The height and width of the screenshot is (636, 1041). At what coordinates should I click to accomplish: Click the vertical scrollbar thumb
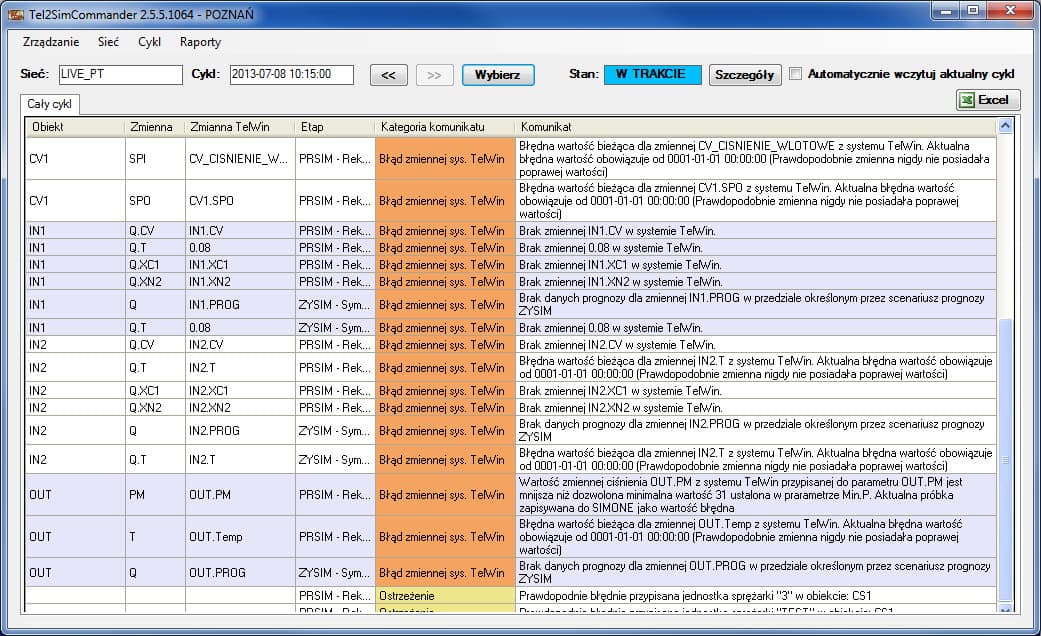(1005, 458)
